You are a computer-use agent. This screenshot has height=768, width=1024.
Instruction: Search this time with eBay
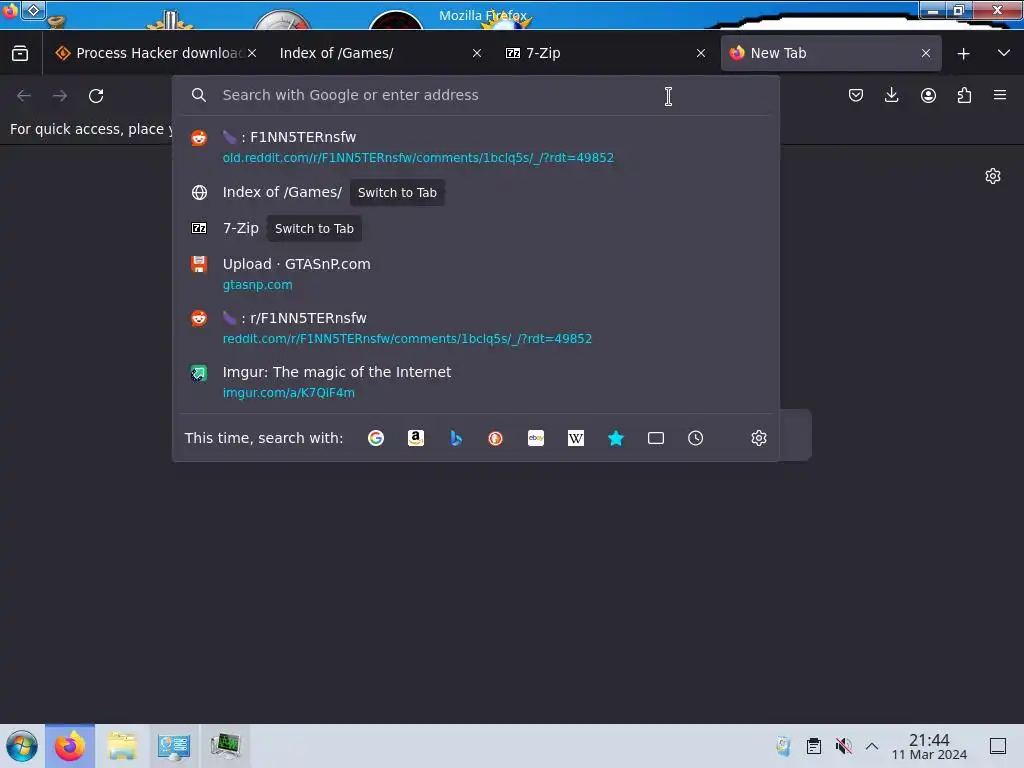[x=536, y=438]
